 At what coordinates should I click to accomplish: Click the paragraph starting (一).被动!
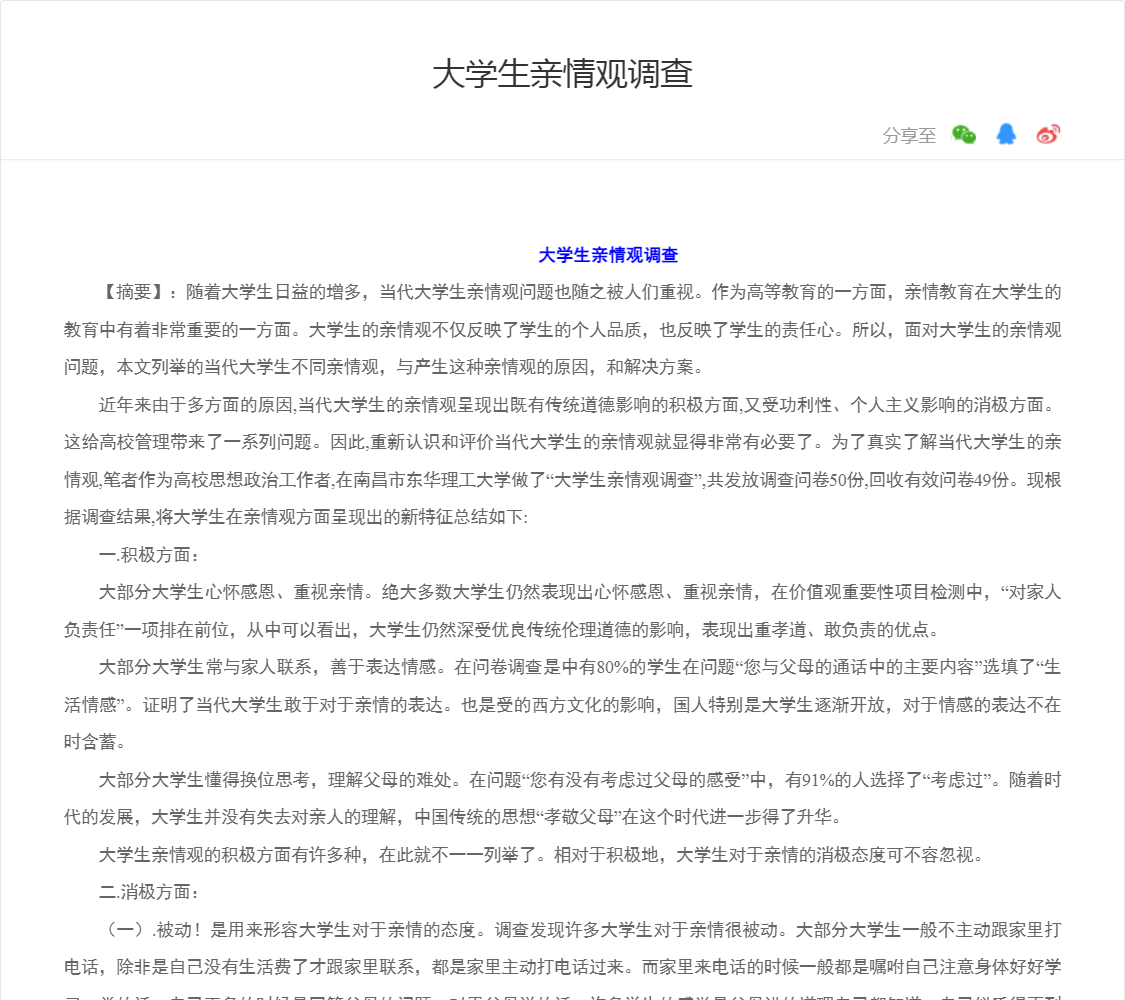click(562, 961)
